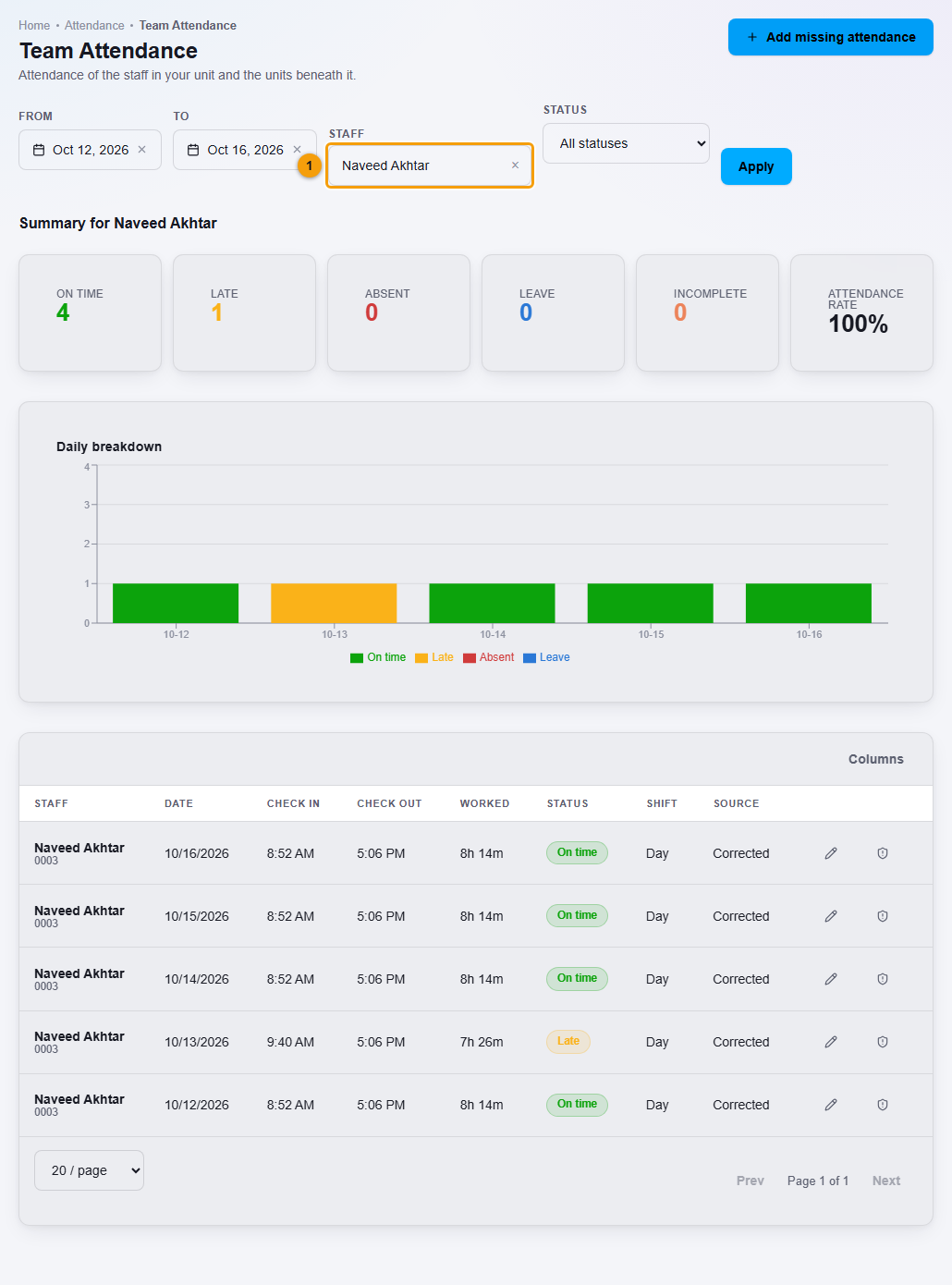Clear the To date using its X icon
Viewport: 952px width, 1285px height.
pyautogui.click(x=297, y=150)
